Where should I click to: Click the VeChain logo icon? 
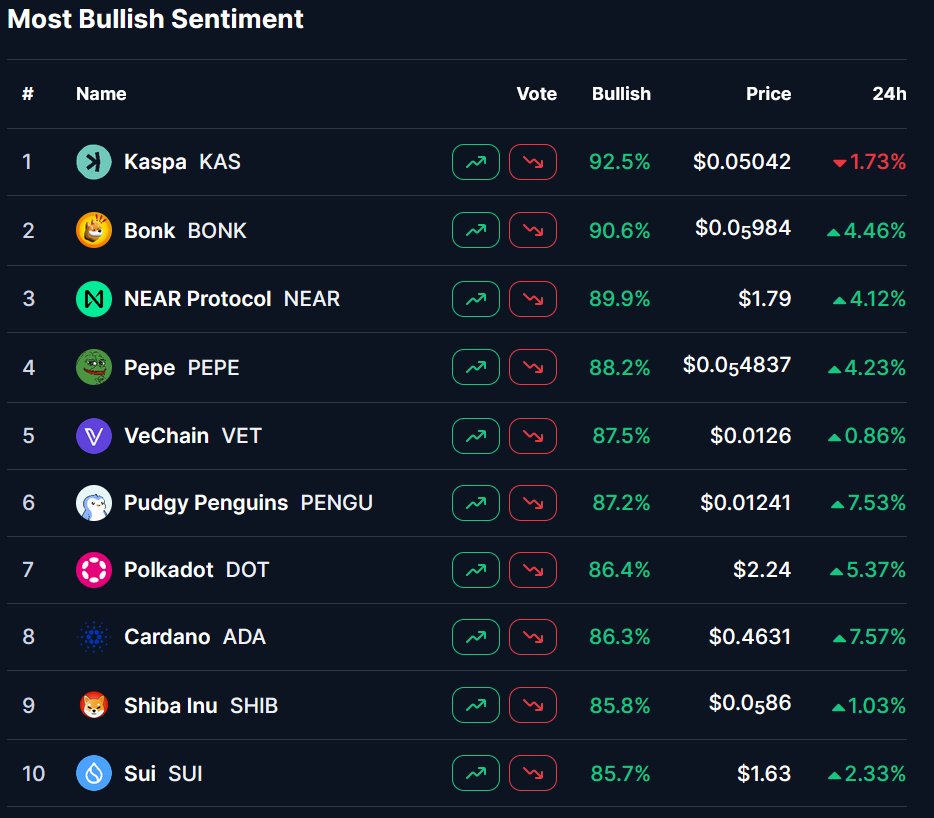click(94, 436)
